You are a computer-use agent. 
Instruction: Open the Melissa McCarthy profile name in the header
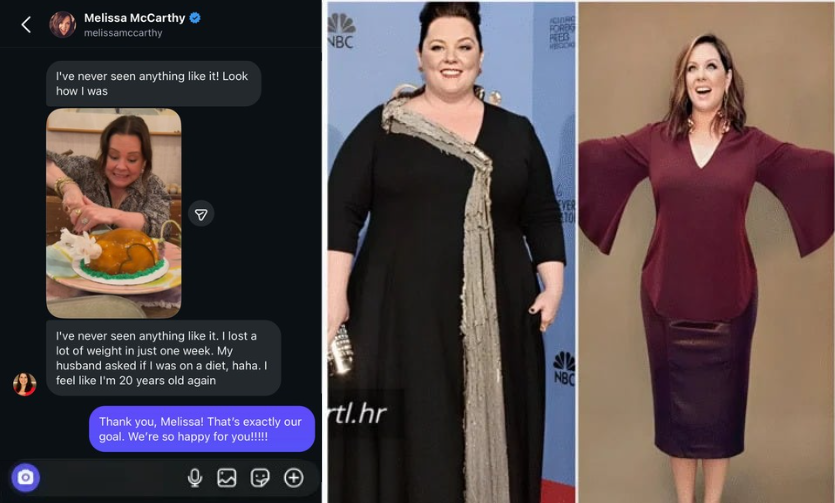134,18
